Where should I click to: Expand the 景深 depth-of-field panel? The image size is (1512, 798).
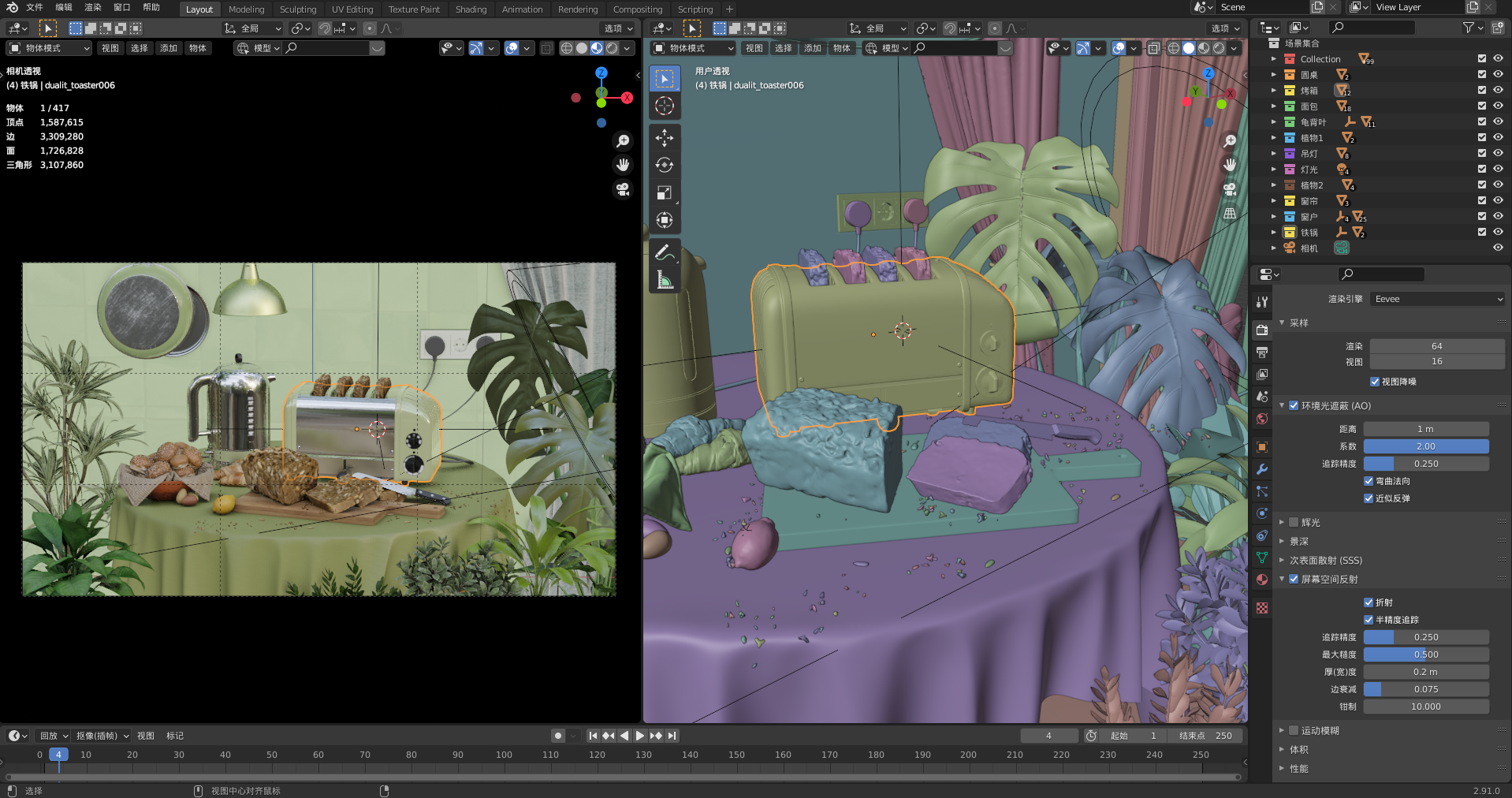(1282, 542)
